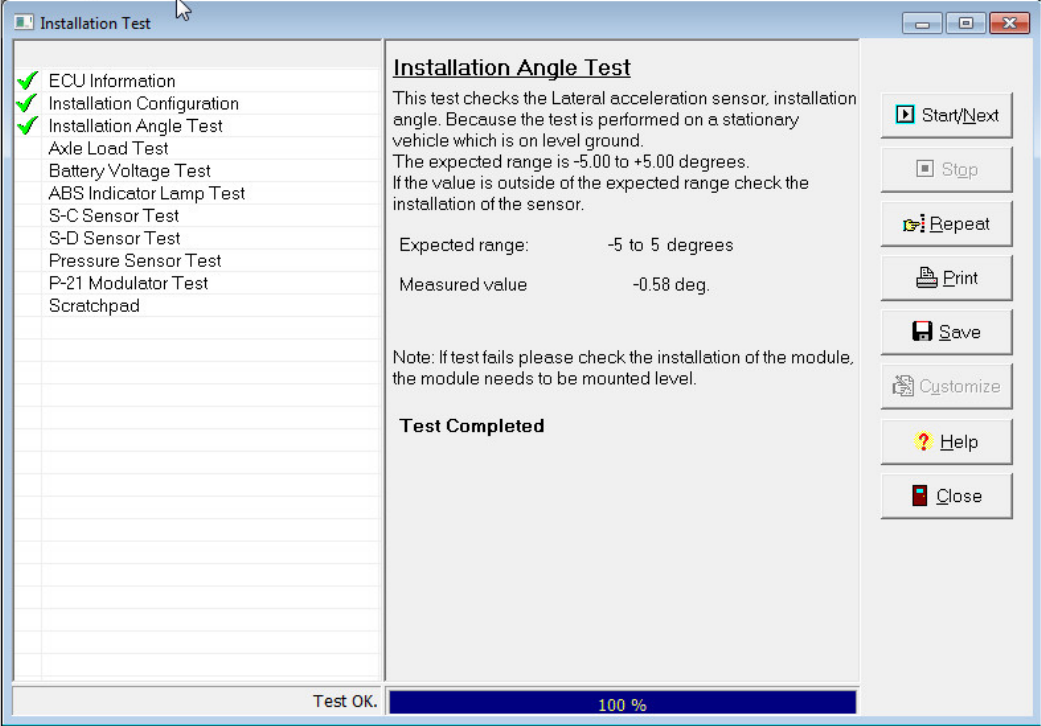The height and width of the screenshot is (726, 1041).
Task: Click the green checkmark beside Installation Angle Test
Action: click(x=27, y=125)
